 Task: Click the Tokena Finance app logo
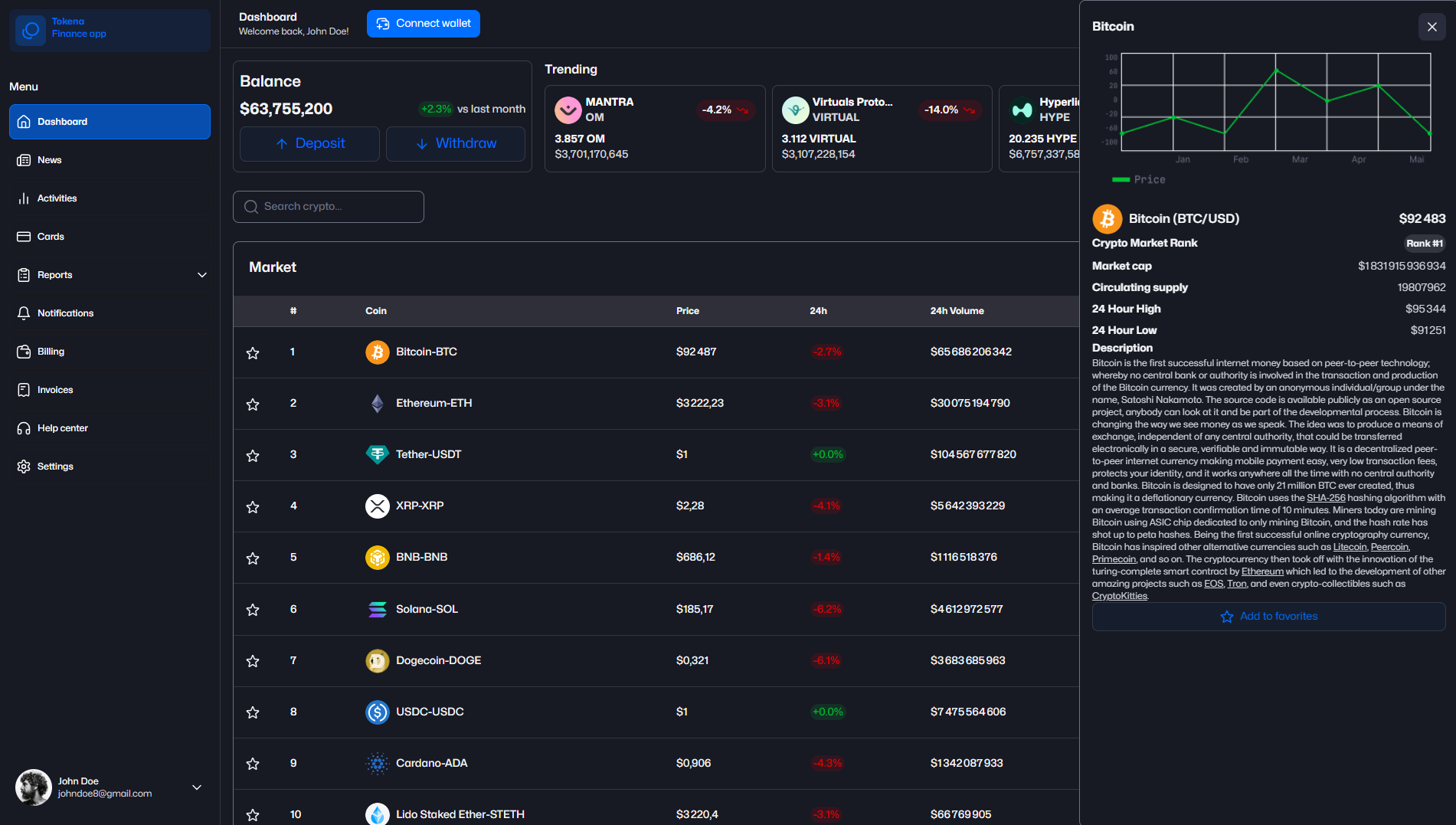click(31, 30)
